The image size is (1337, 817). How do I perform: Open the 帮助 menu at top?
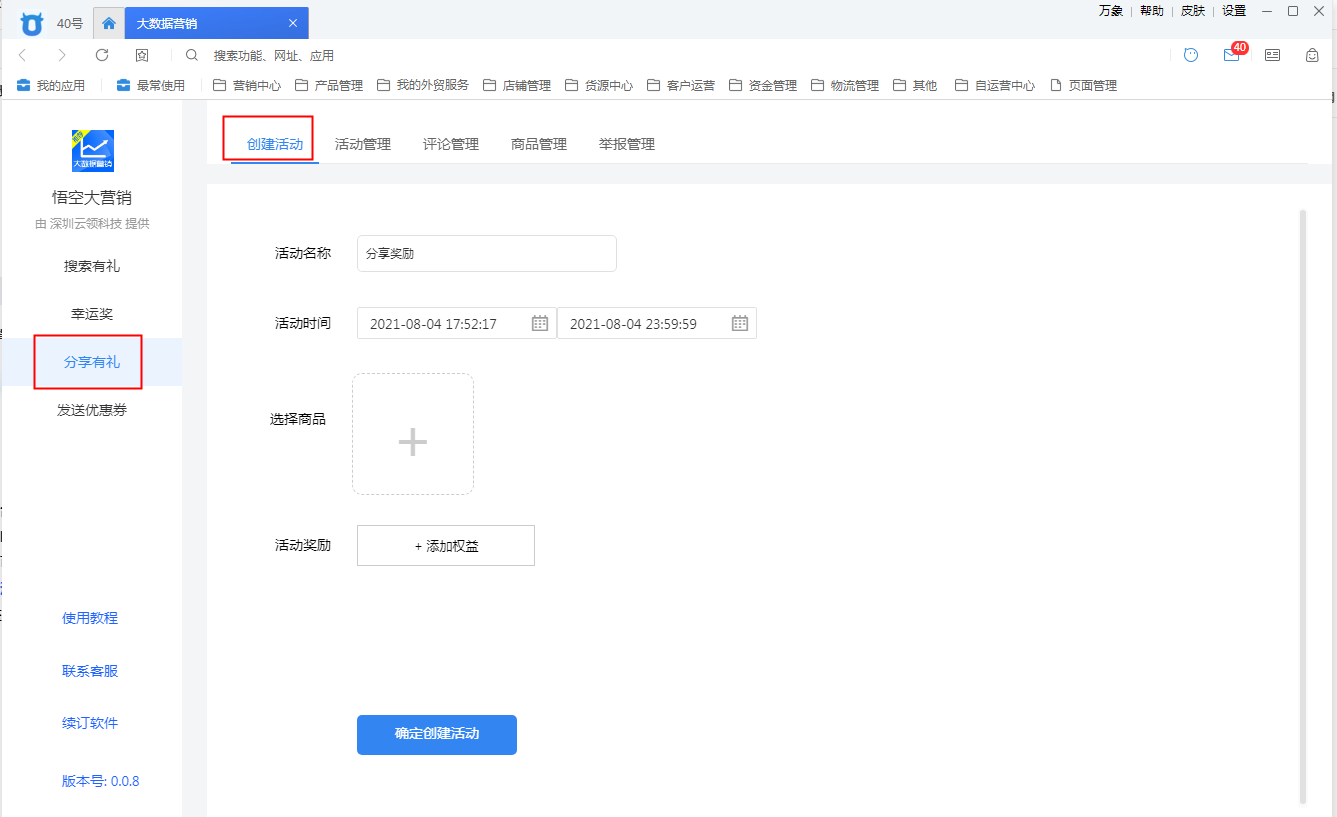pos(1152,10)
